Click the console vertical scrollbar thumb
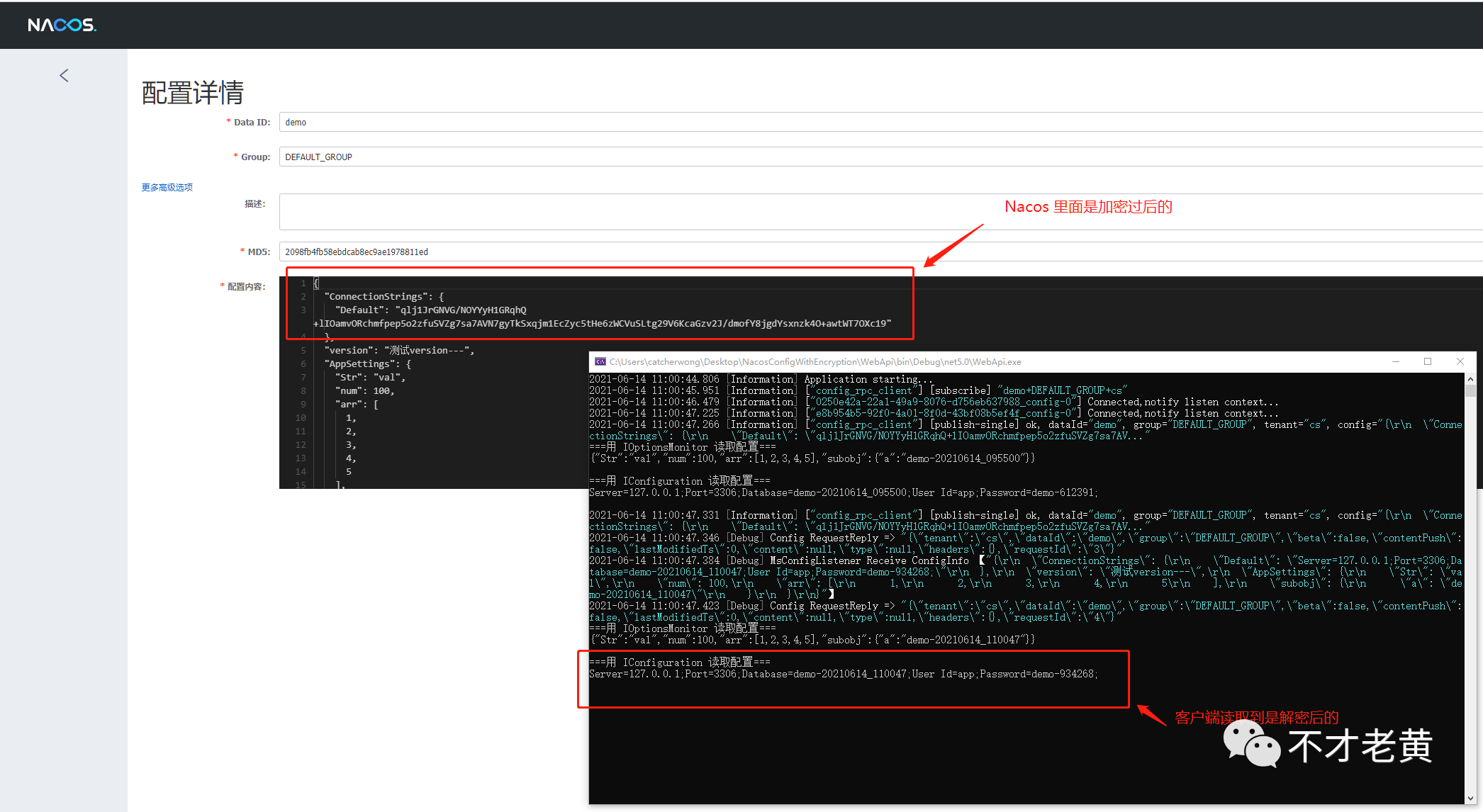The image size is (1483, 812). 1470,390
